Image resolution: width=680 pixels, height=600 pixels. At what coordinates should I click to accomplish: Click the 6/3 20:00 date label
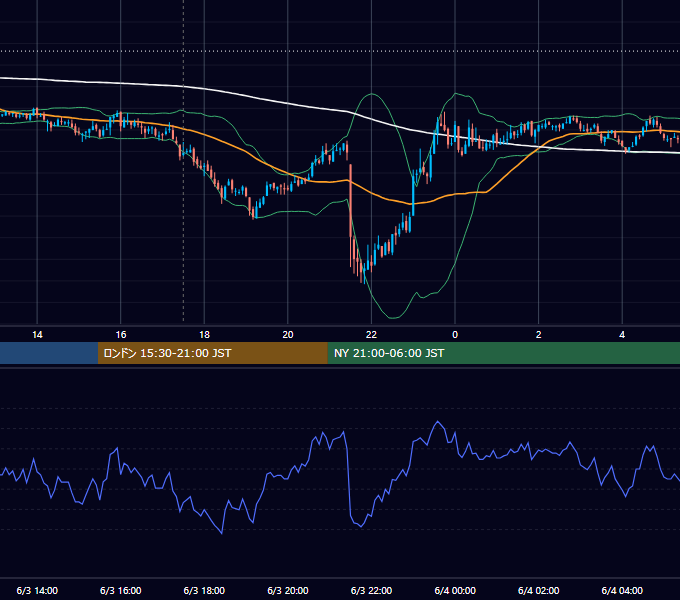click(x=288, y=590)
